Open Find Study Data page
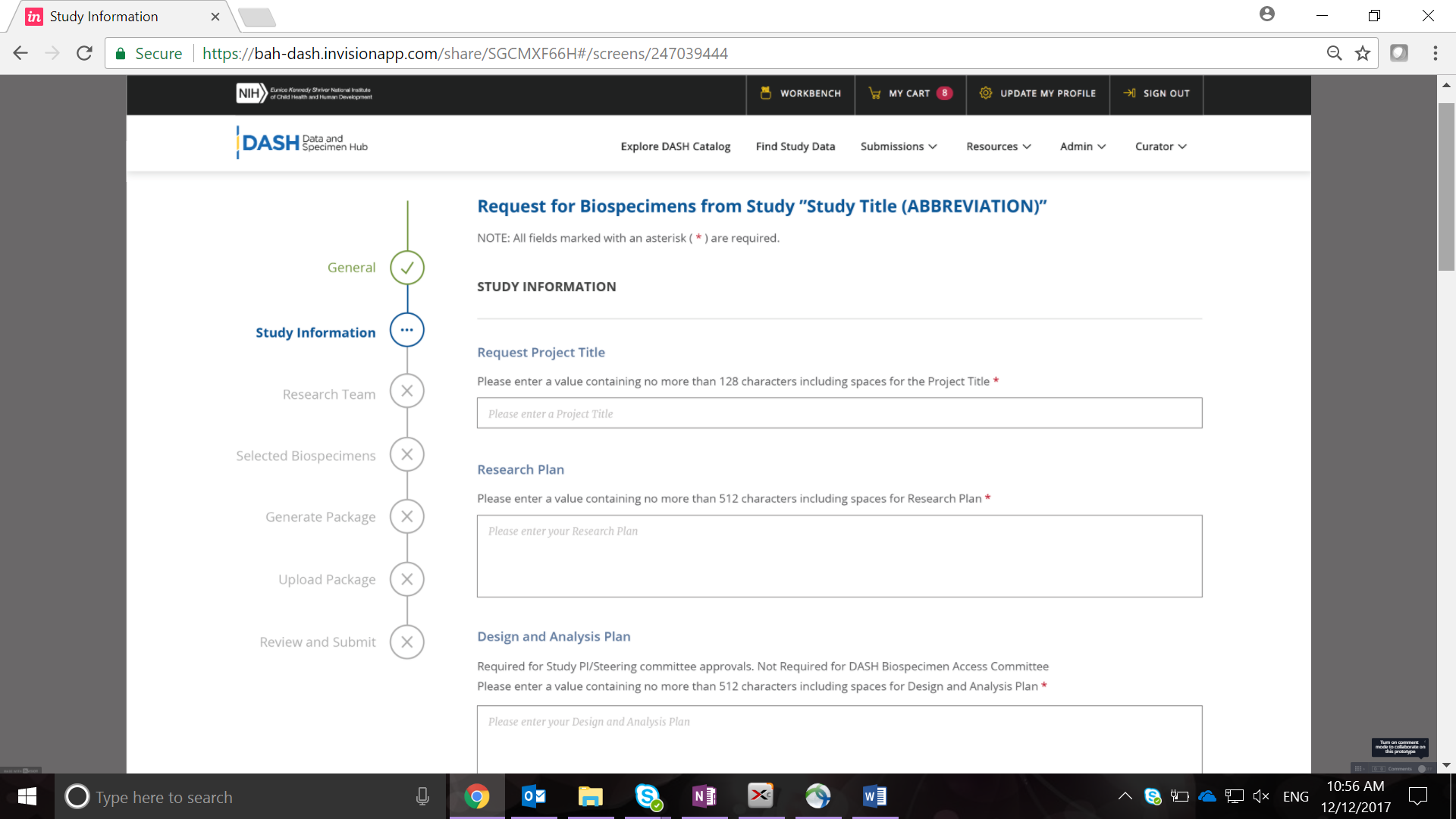This screenshot has width=1456, height=819. click(795, 146)
